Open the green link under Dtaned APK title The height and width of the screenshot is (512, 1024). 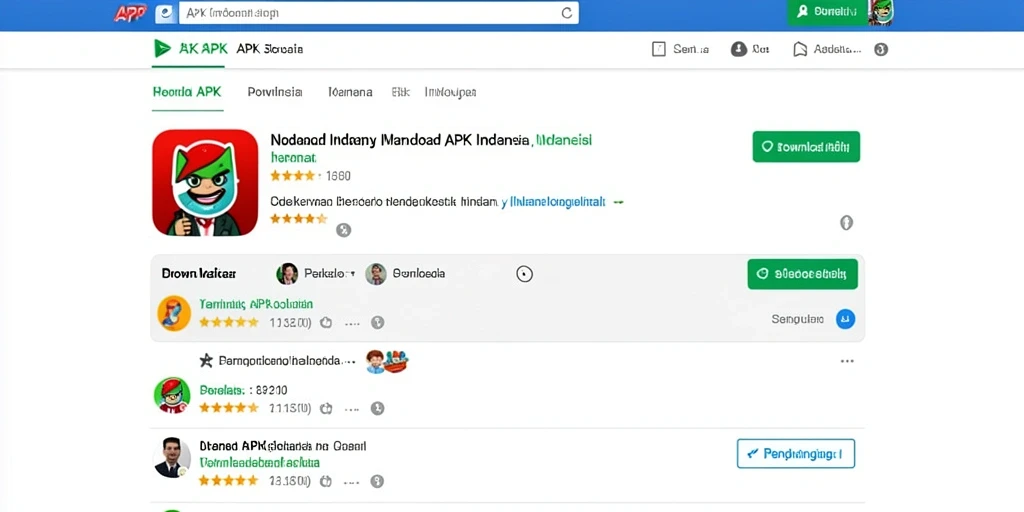pos(259,462)
